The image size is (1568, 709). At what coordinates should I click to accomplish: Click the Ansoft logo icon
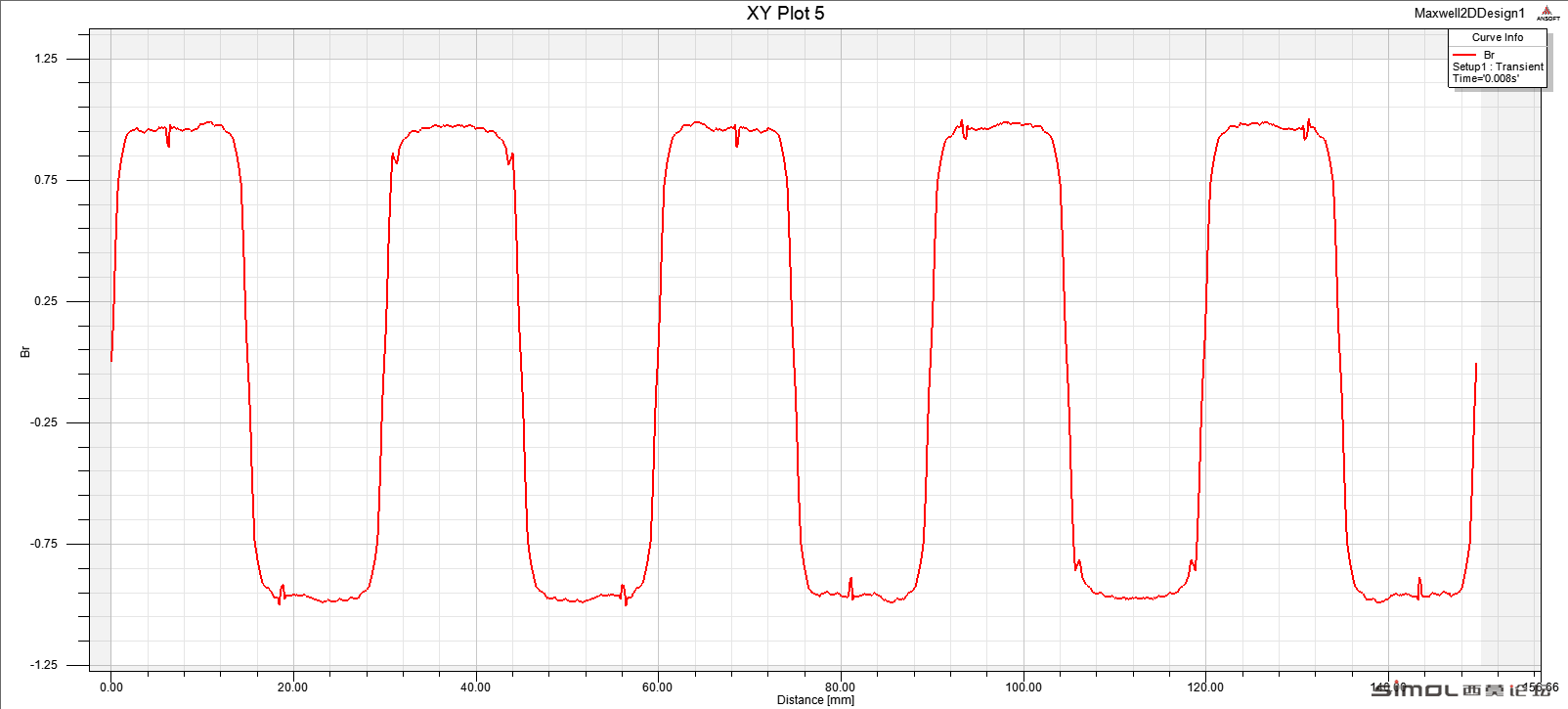(1547, 13)
